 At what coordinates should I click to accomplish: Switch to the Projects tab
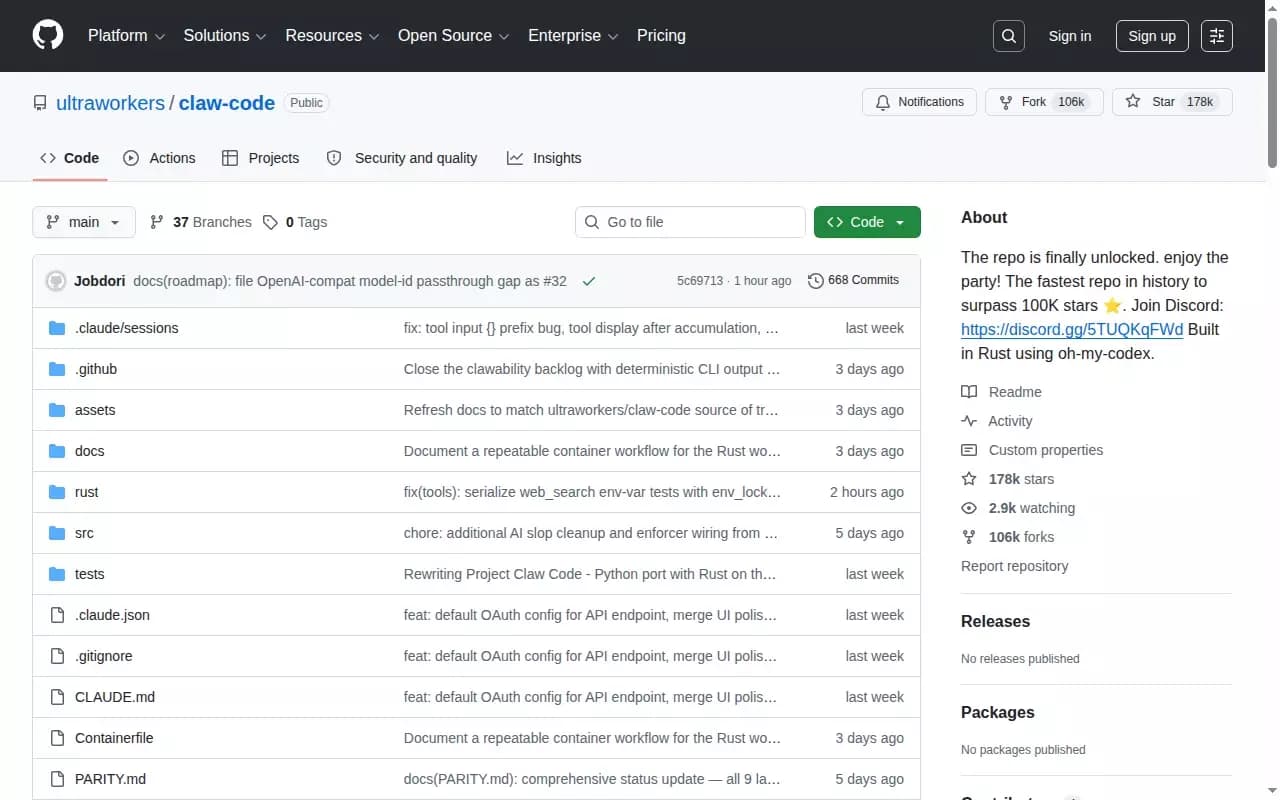click(x=260, y=158)
